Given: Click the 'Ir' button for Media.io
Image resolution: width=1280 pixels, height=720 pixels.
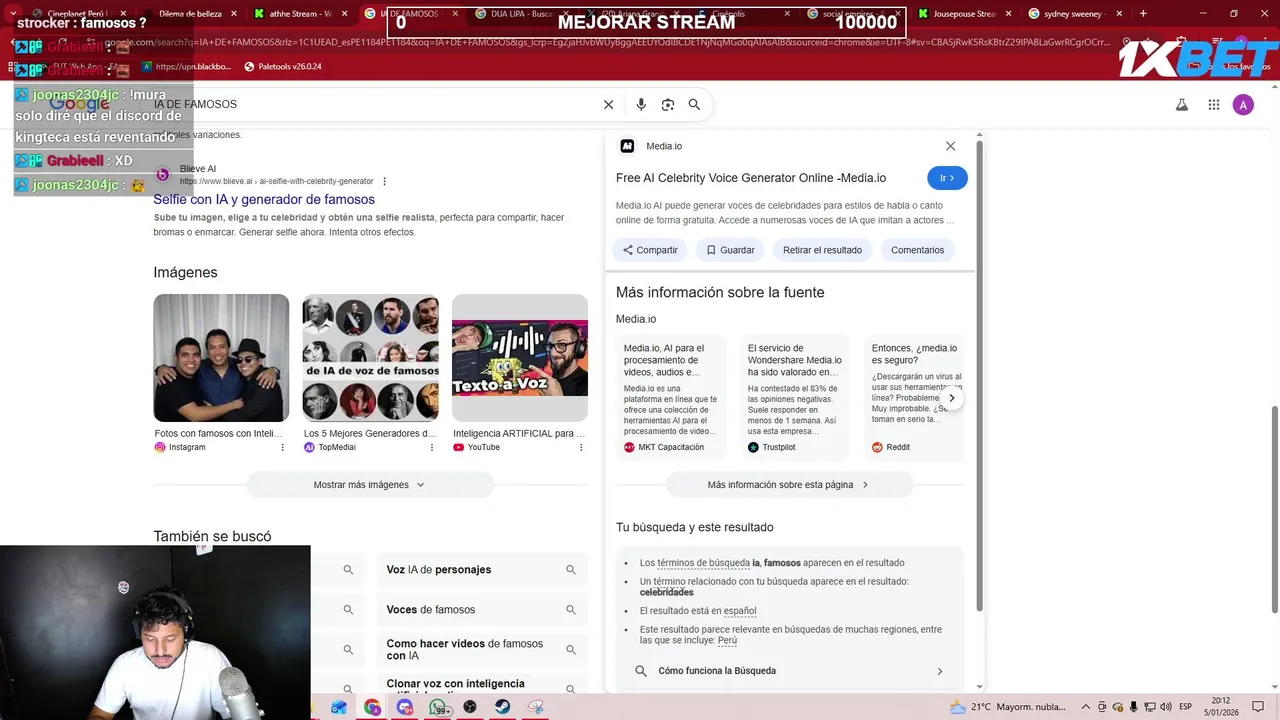Looking at the screenshot, I should [x=947, y=178].
